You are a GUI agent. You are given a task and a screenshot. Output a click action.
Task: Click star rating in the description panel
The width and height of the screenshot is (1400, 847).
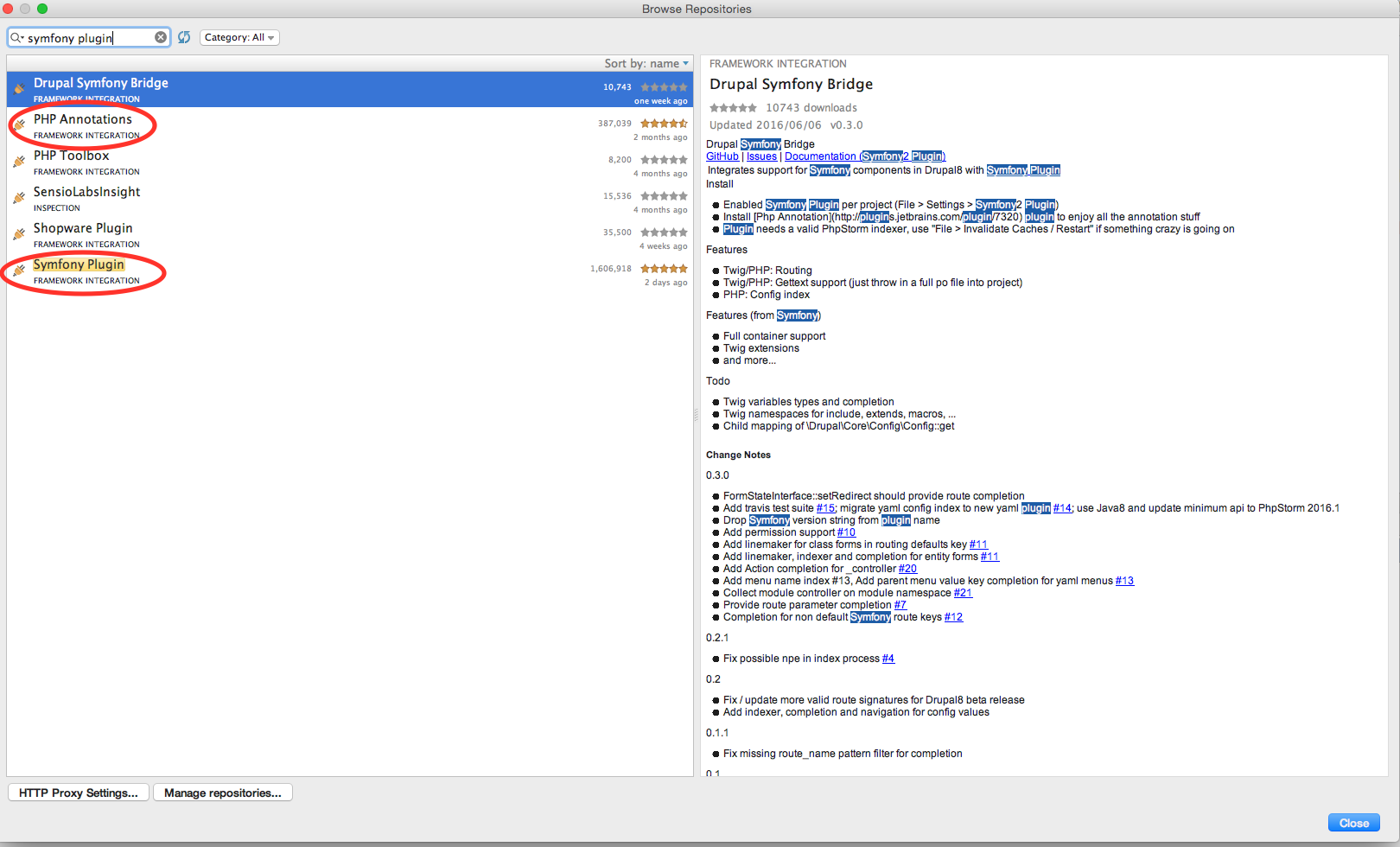[733, 108]
